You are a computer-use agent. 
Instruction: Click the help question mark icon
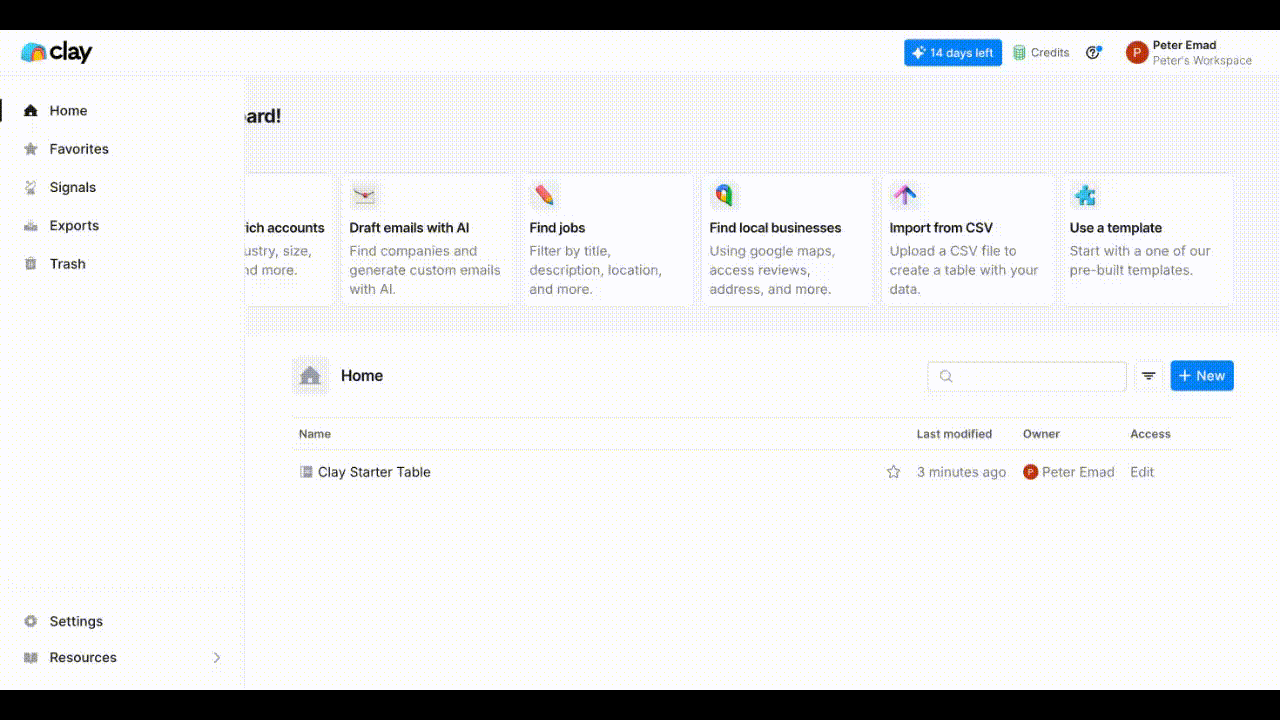1093,52
